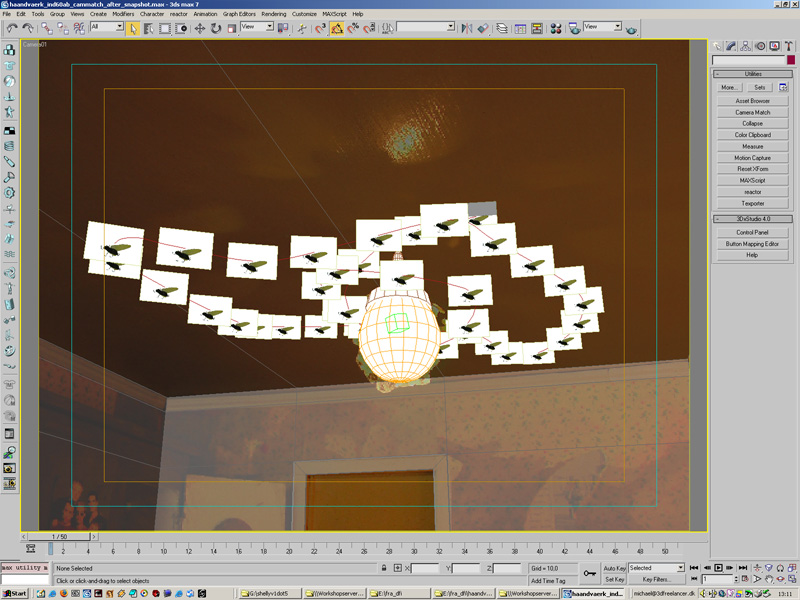Click the Camera Match utility button

[753, 112]
